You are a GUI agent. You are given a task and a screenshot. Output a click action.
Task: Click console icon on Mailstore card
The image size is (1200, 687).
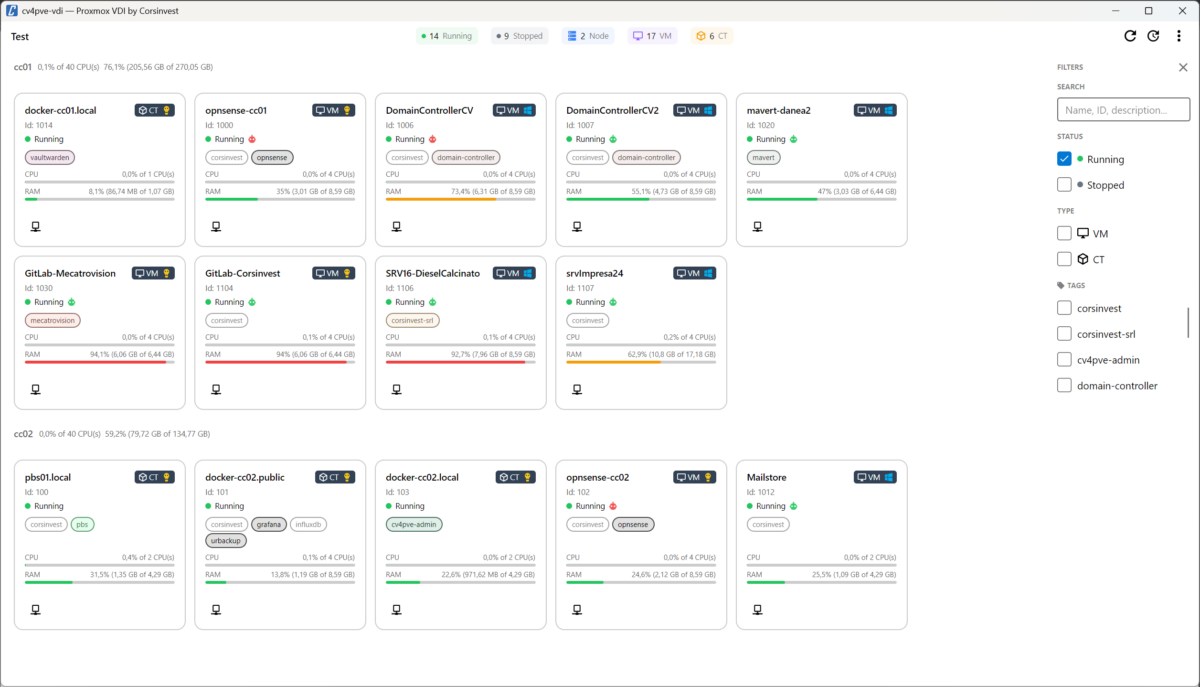click(x=758, y=609)
